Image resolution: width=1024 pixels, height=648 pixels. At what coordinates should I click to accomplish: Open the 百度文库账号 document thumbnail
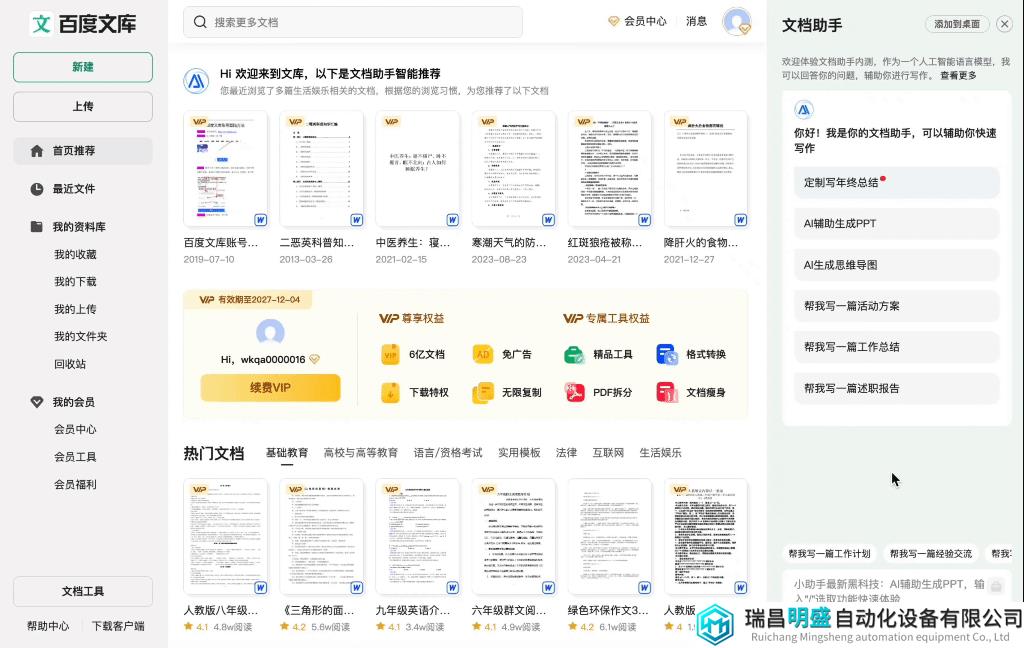click(225, 169)
